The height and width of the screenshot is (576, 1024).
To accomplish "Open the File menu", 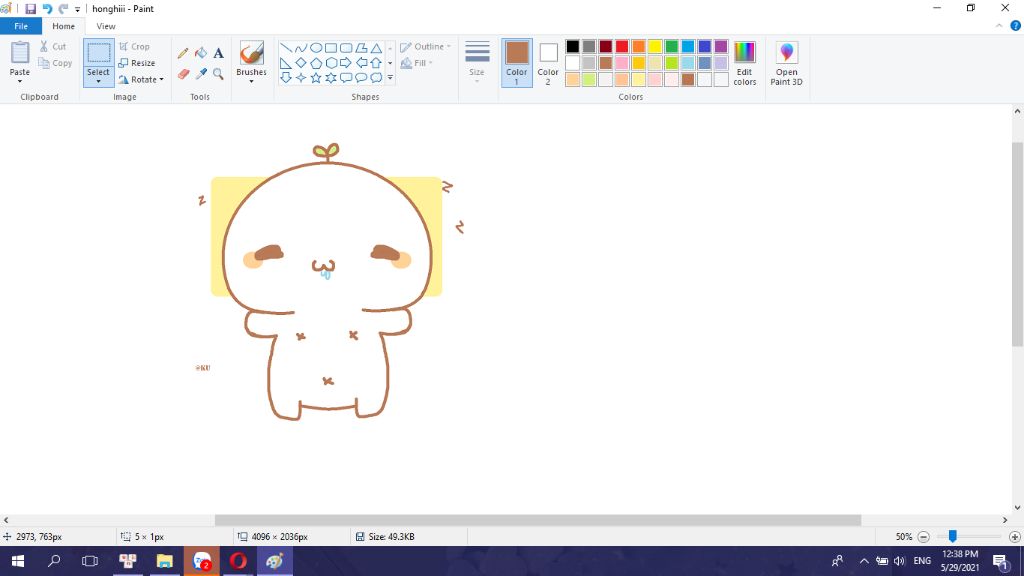I will point(21,26).
